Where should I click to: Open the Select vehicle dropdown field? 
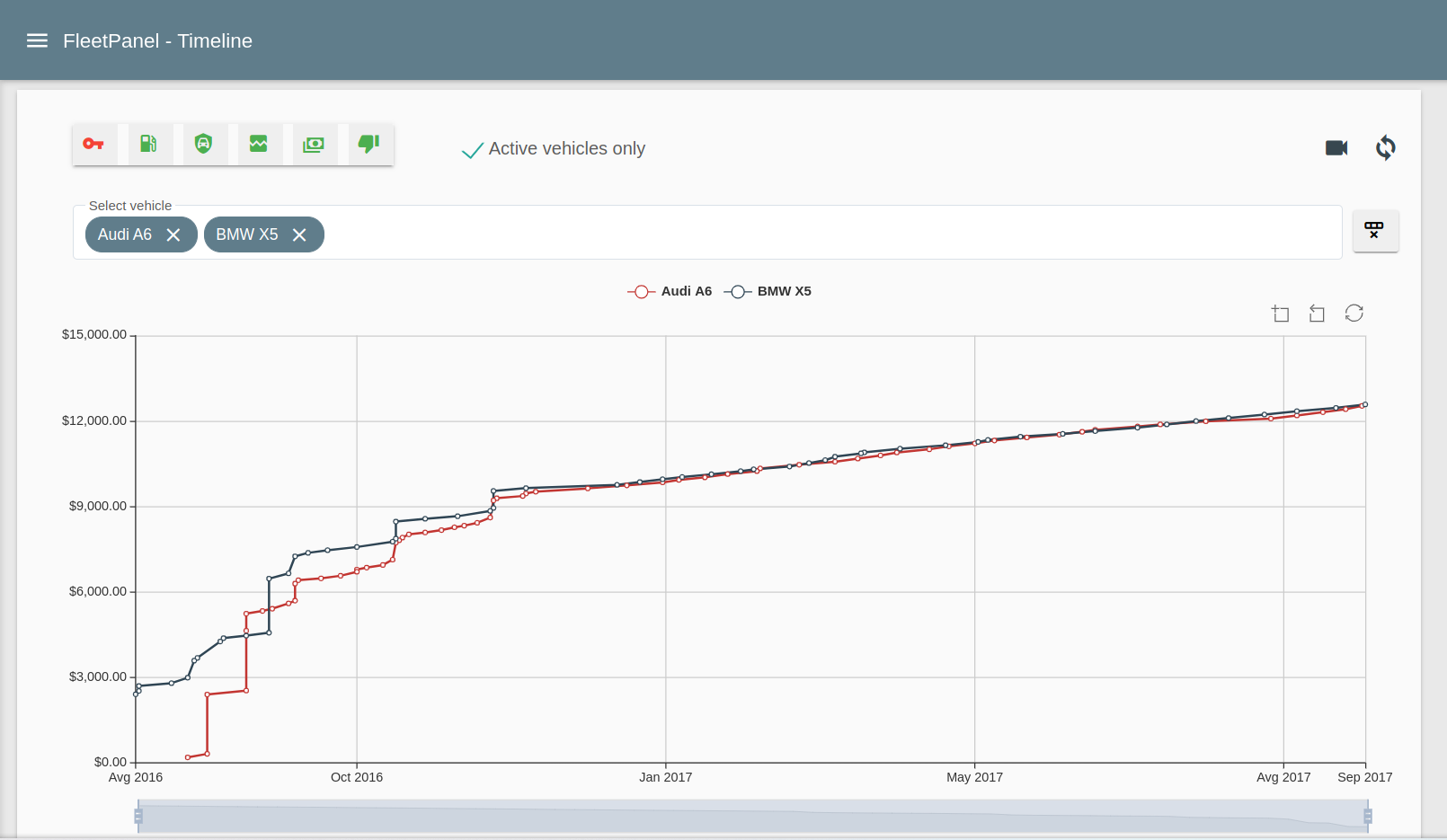[809, 234]
